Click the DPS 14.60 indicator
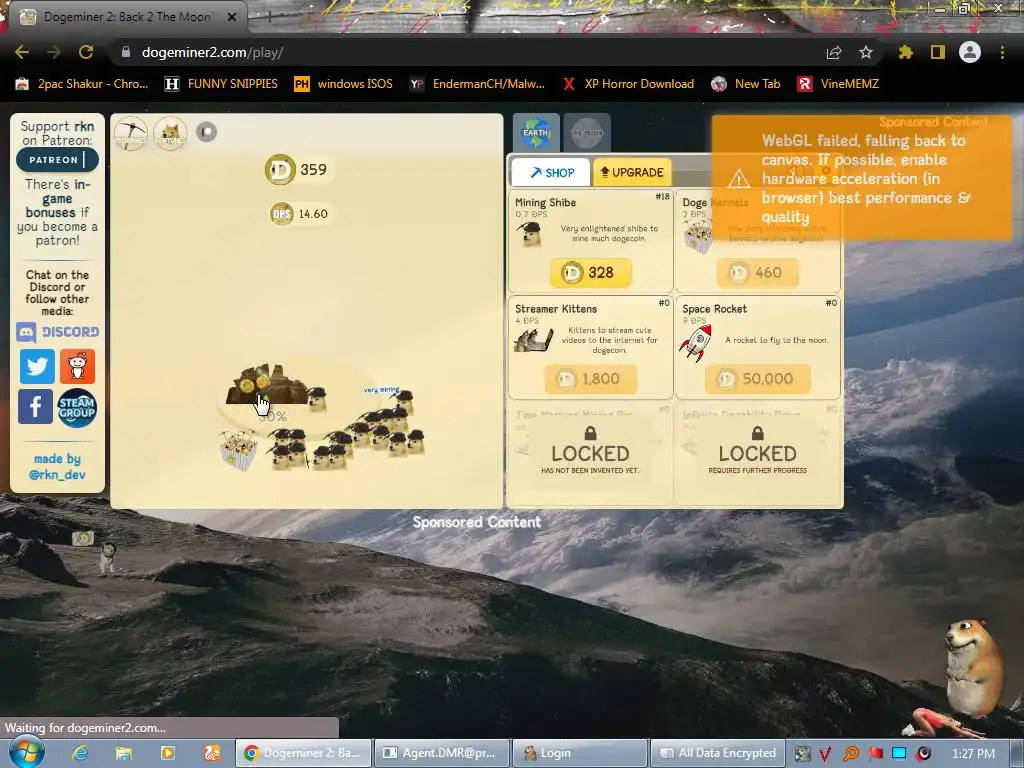The image size is (1024, 768). coord(300,214)
